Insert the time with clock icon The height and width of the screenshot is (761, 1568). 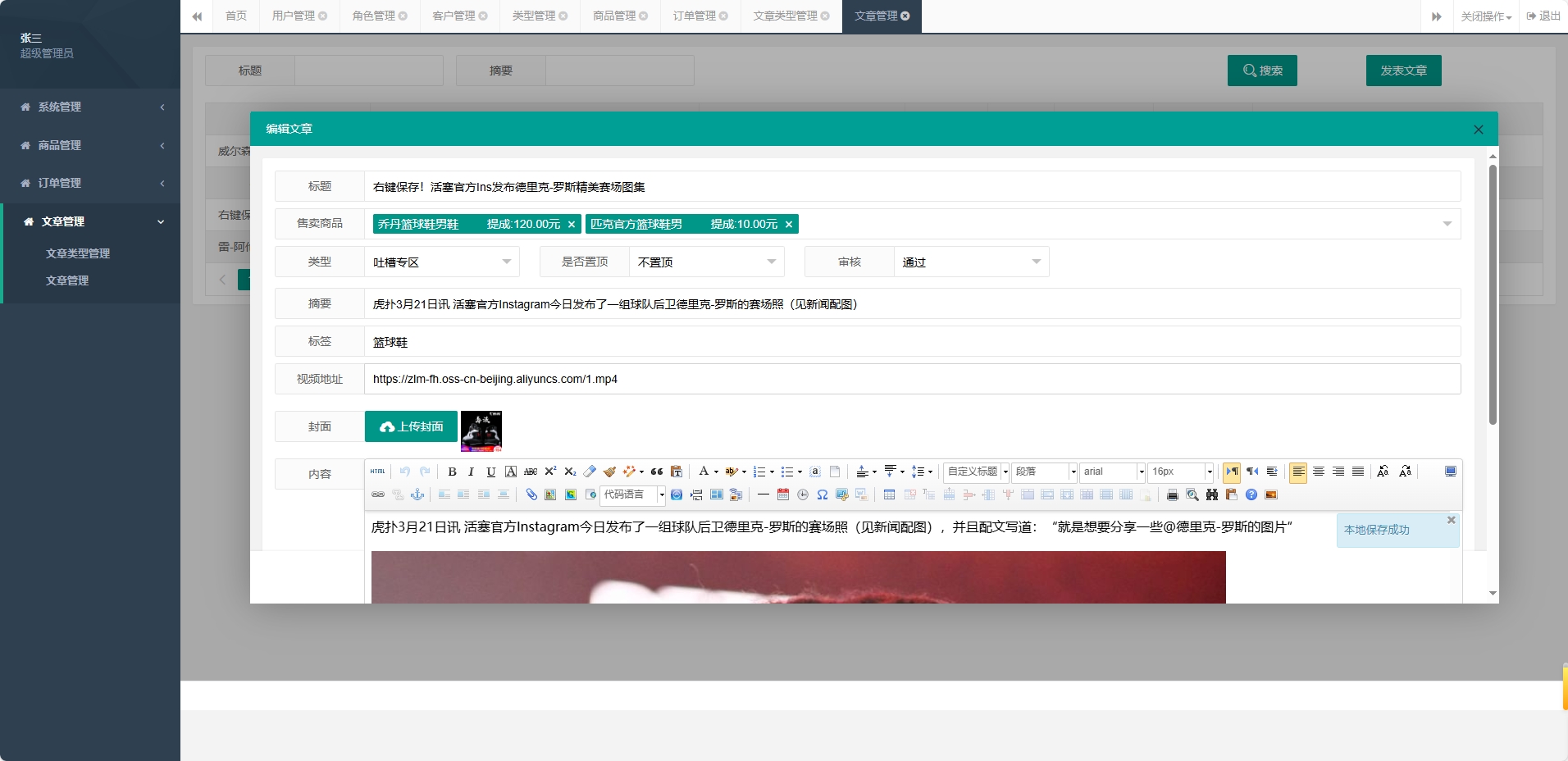point(803,494)
